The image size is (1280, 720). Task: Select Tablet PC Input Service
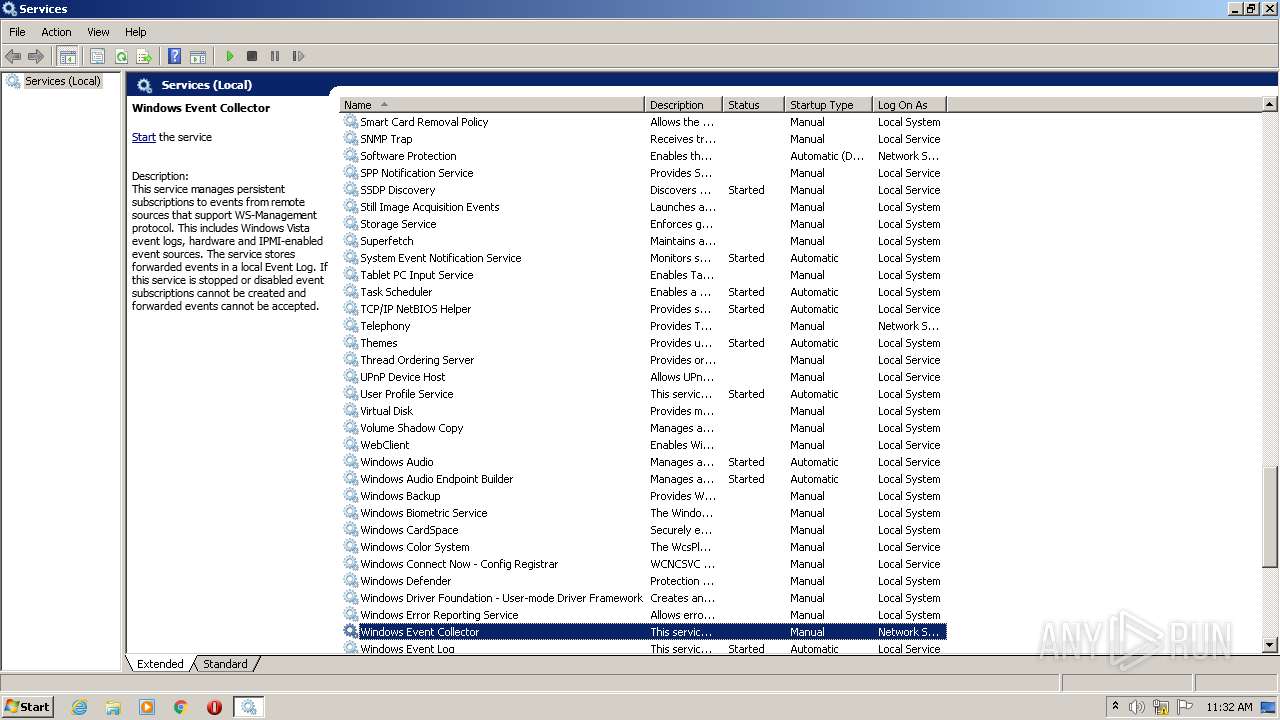pyautogui.click(x=643, y=275)
